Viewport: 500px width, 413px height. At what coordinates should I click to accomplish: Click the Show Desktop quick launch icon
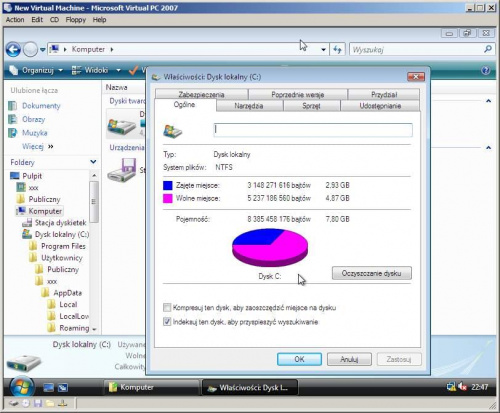click(49, 388)
